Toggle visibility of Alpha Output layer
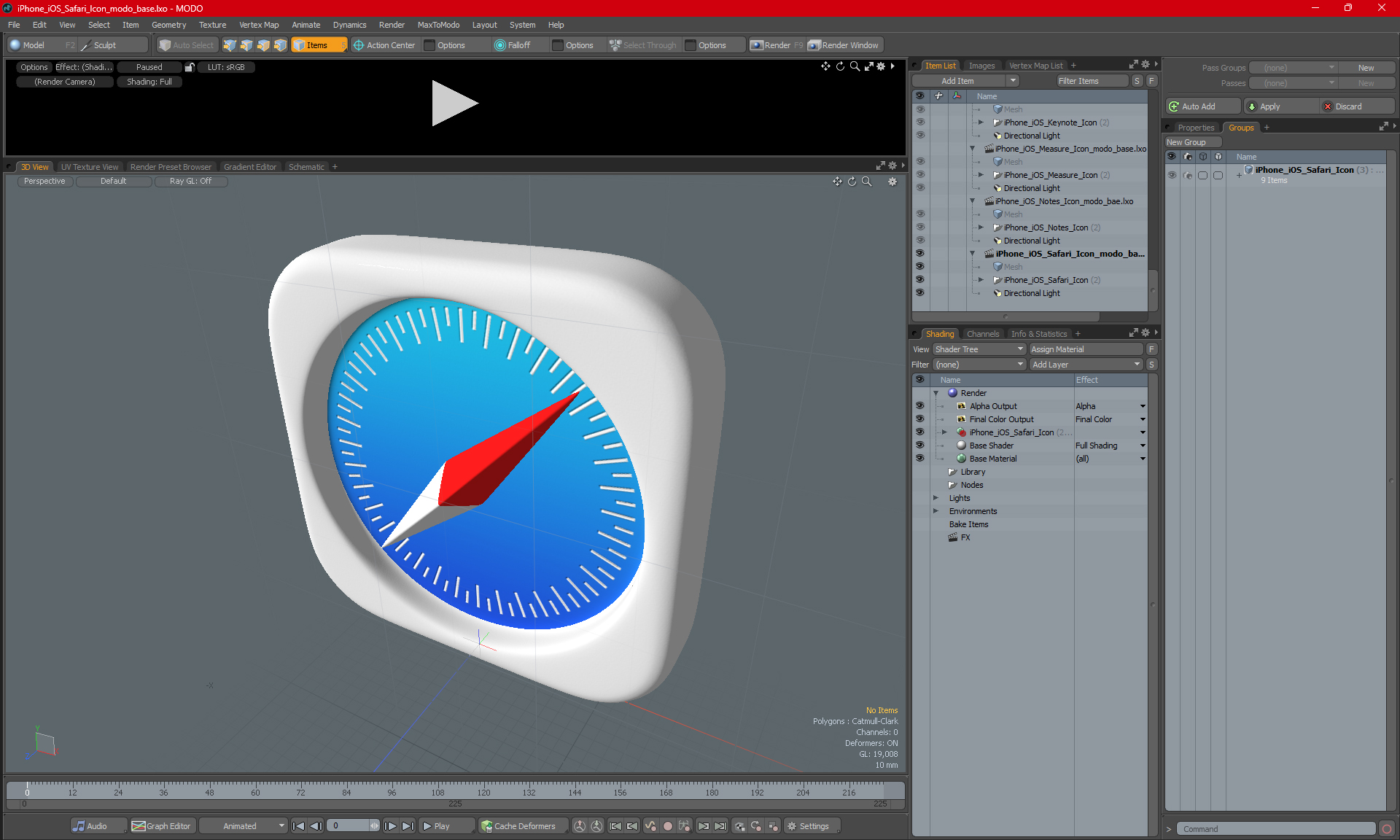The height and width of the screenshot is (840, 1400). [919, 406]
